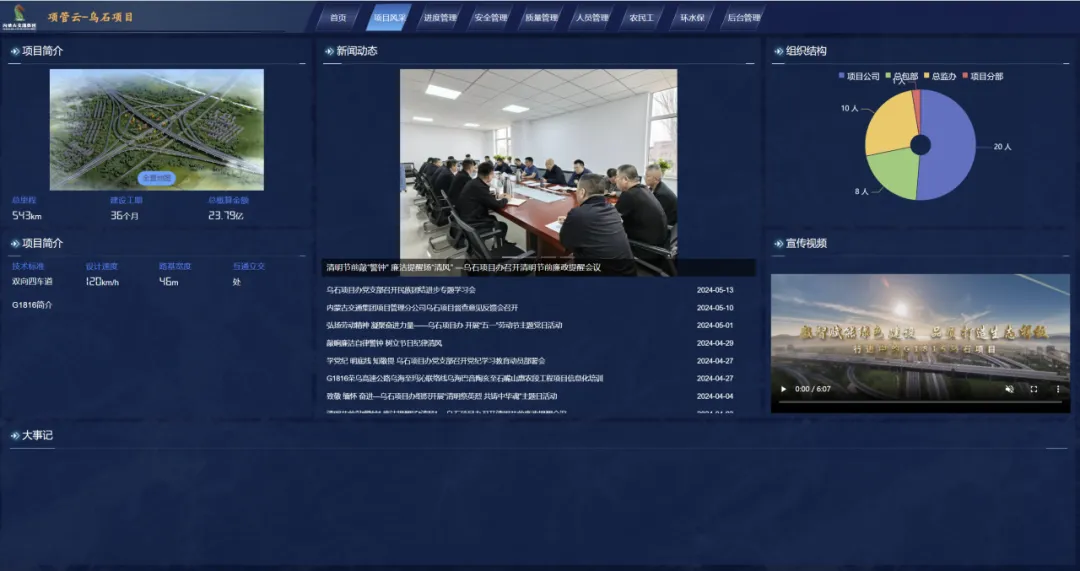Go to the 后台管理 tab
Image resolution: width=1080 pixels, height=571 pixels.
point(743,18)
